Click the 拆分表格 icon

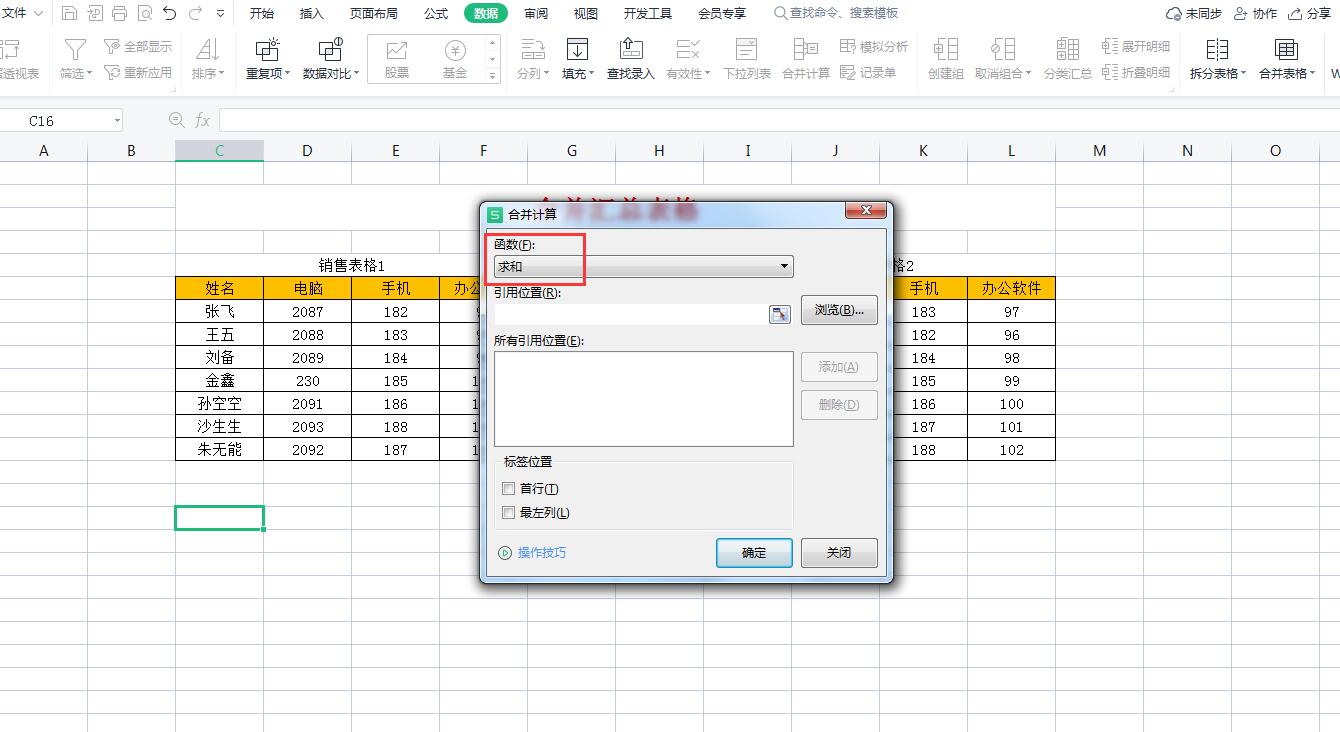tap(1217, 50)
